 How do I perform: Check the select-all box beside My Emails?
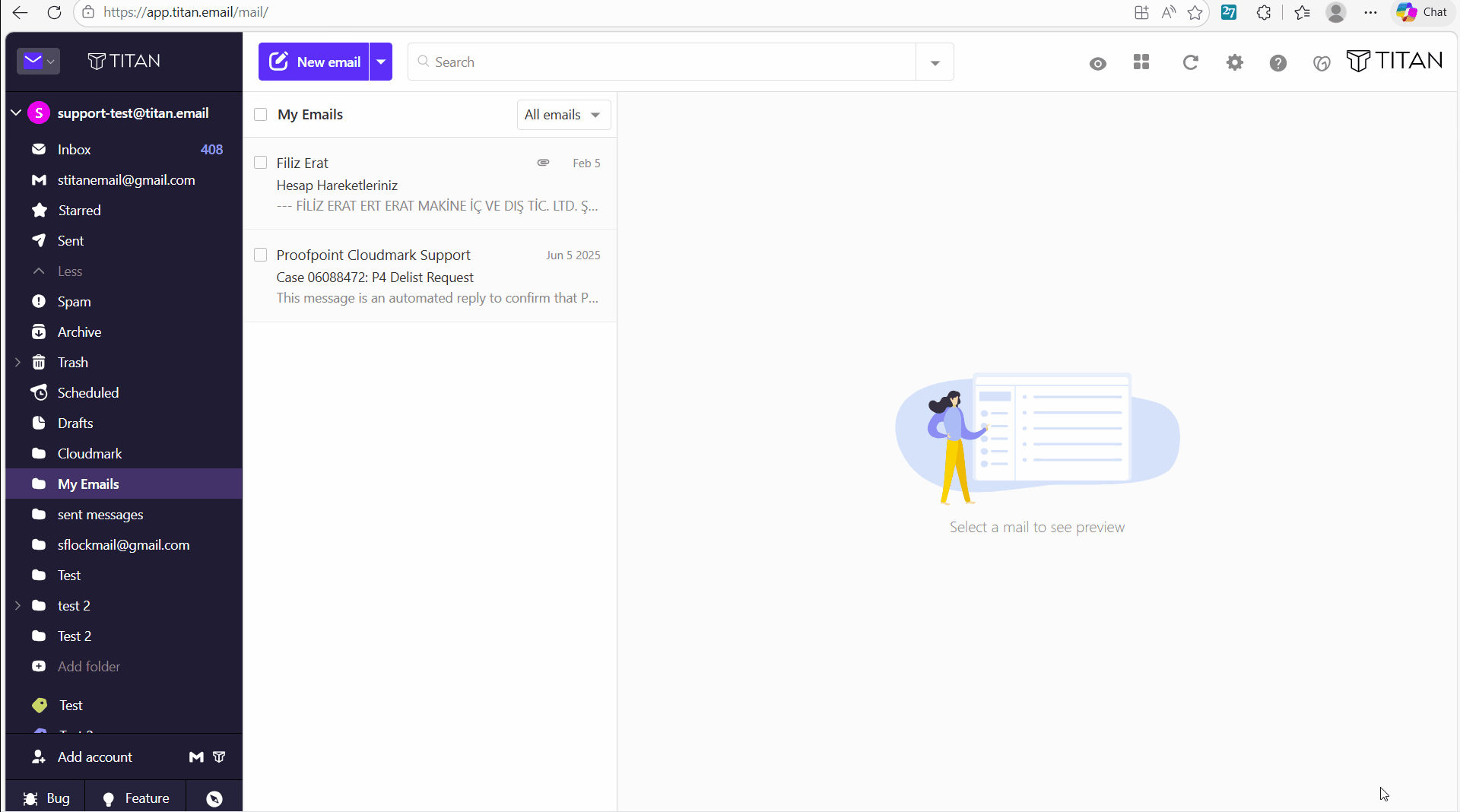261,115
